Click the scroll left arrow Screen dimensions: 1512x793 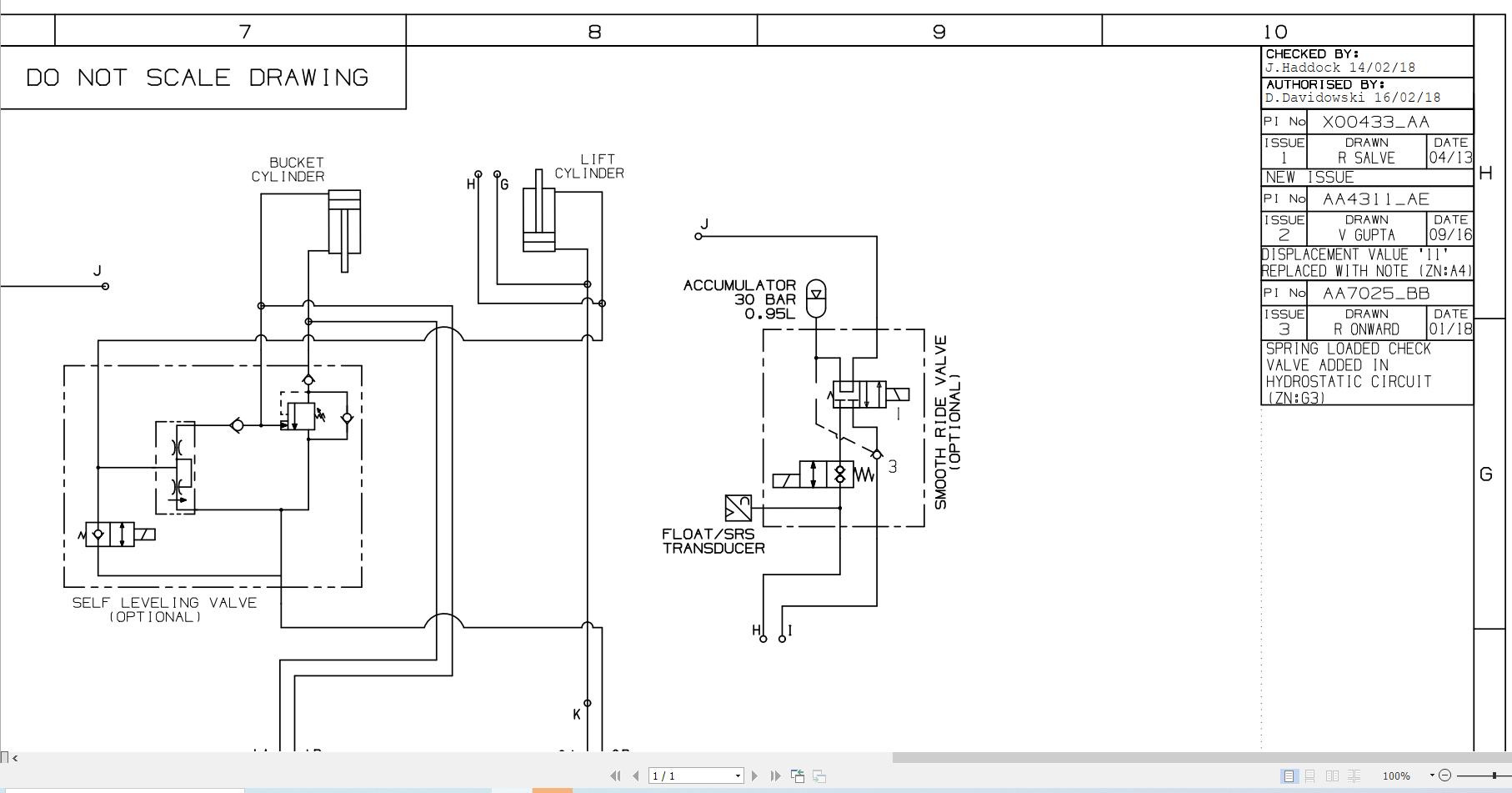15,757
